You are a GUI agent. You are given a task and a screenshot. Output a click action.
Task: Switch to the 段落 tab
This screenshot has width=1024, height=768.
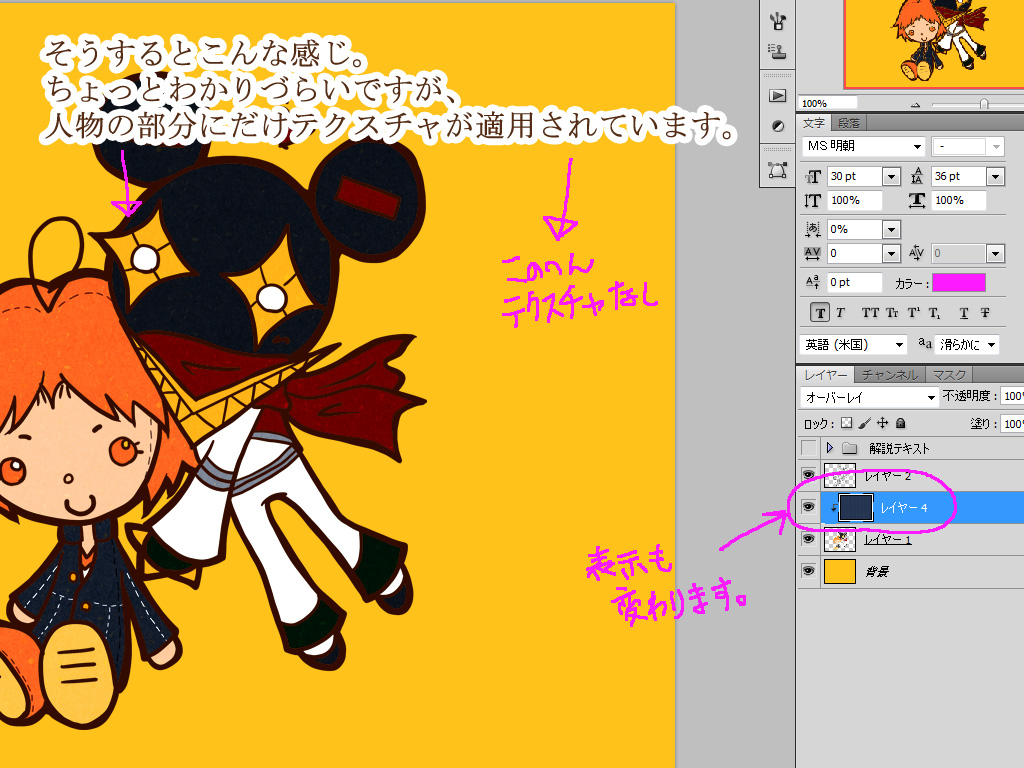coord(849,123)
